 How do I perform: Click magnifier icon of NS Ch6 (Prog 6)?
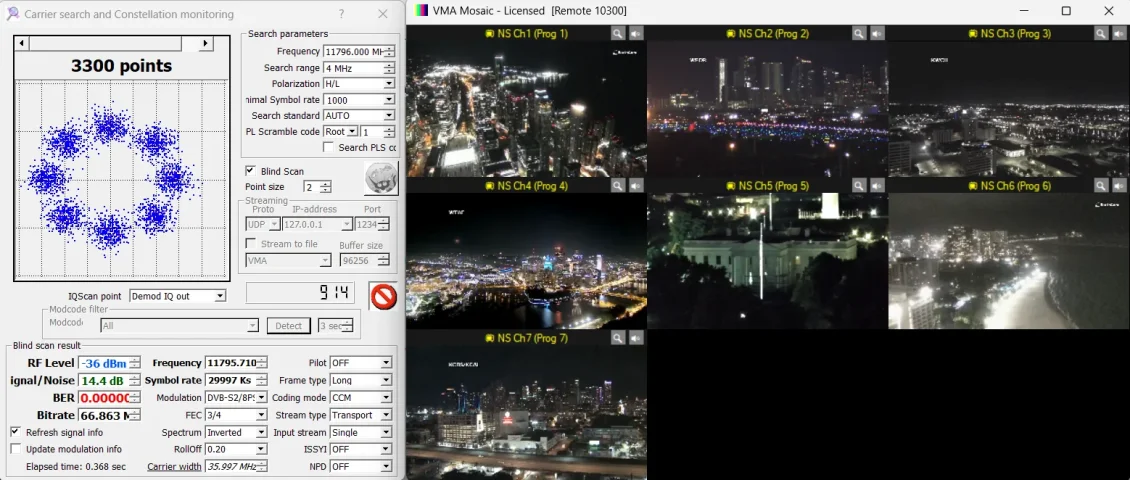pos(1100,186)
